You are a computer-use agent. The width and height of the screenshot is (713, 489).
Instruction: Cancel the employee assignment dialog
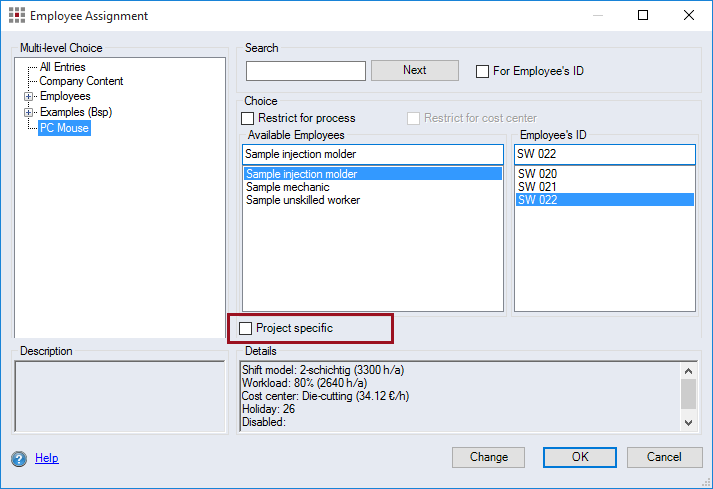(664, 457)
